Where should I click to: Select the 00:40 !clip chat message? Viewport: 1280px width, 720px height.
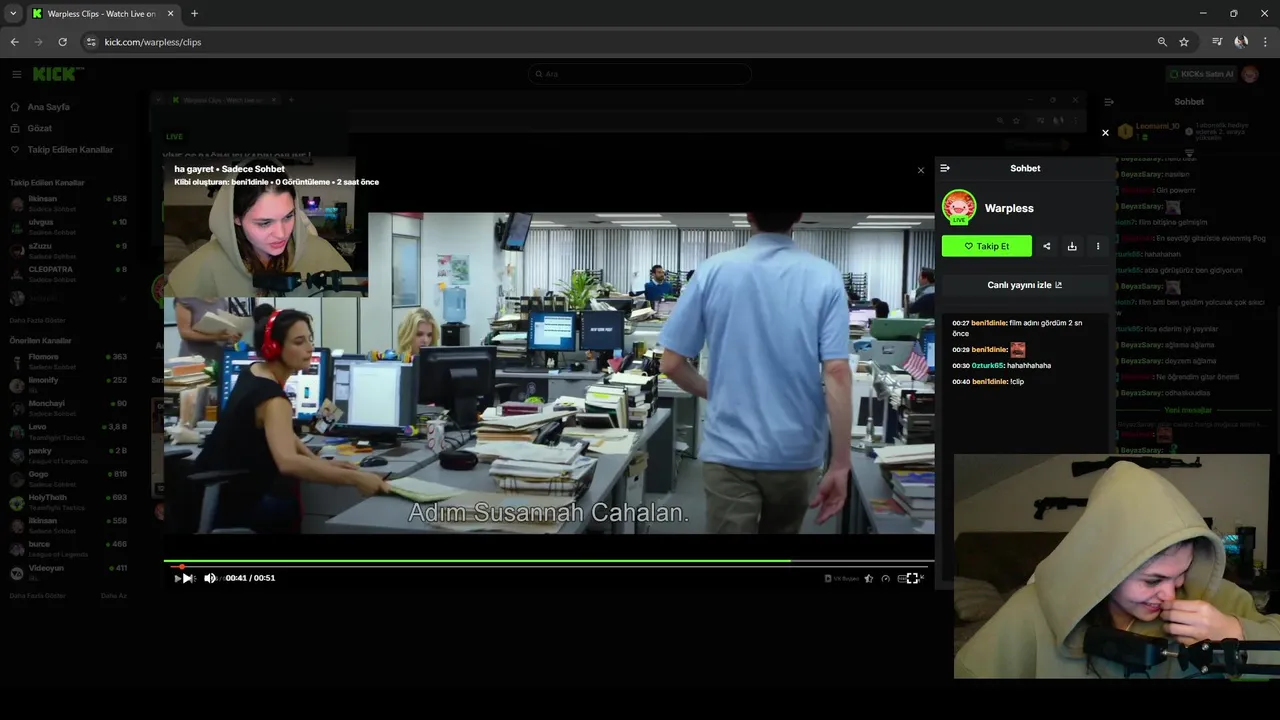(988, 382)
